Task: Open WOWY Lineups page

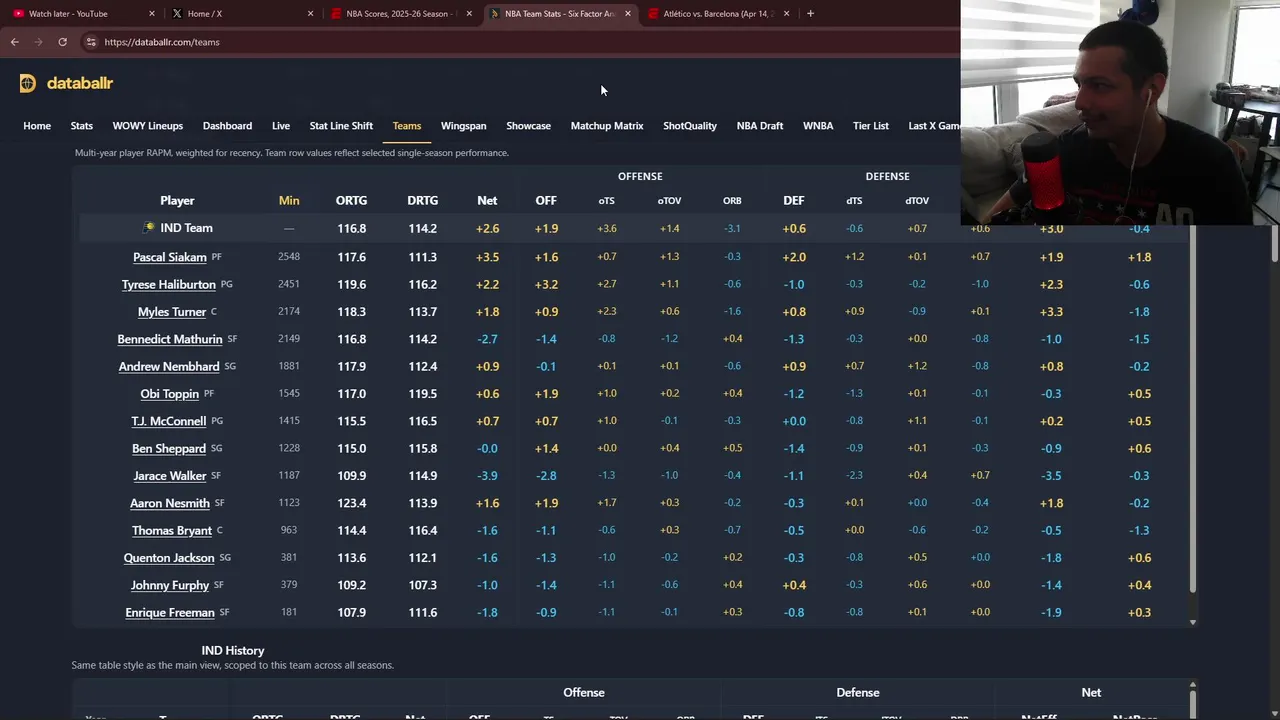Action: coord(148,126)
